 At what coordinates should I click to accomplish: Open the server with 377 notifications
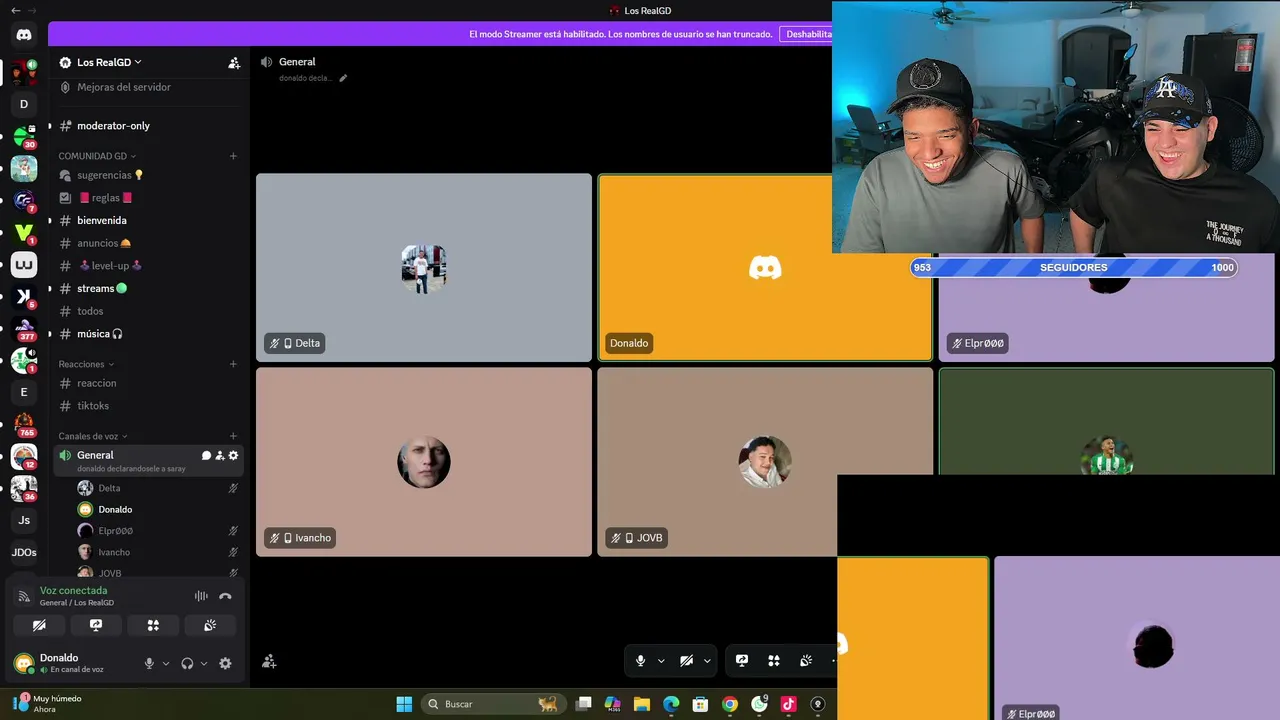point(24,328)
